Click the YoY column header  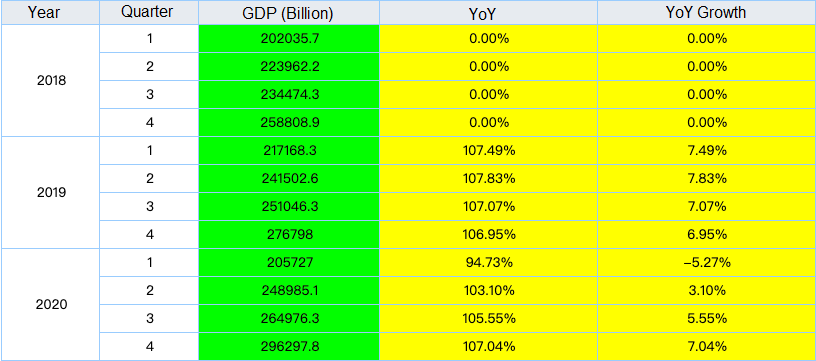[x=488, y=12]
